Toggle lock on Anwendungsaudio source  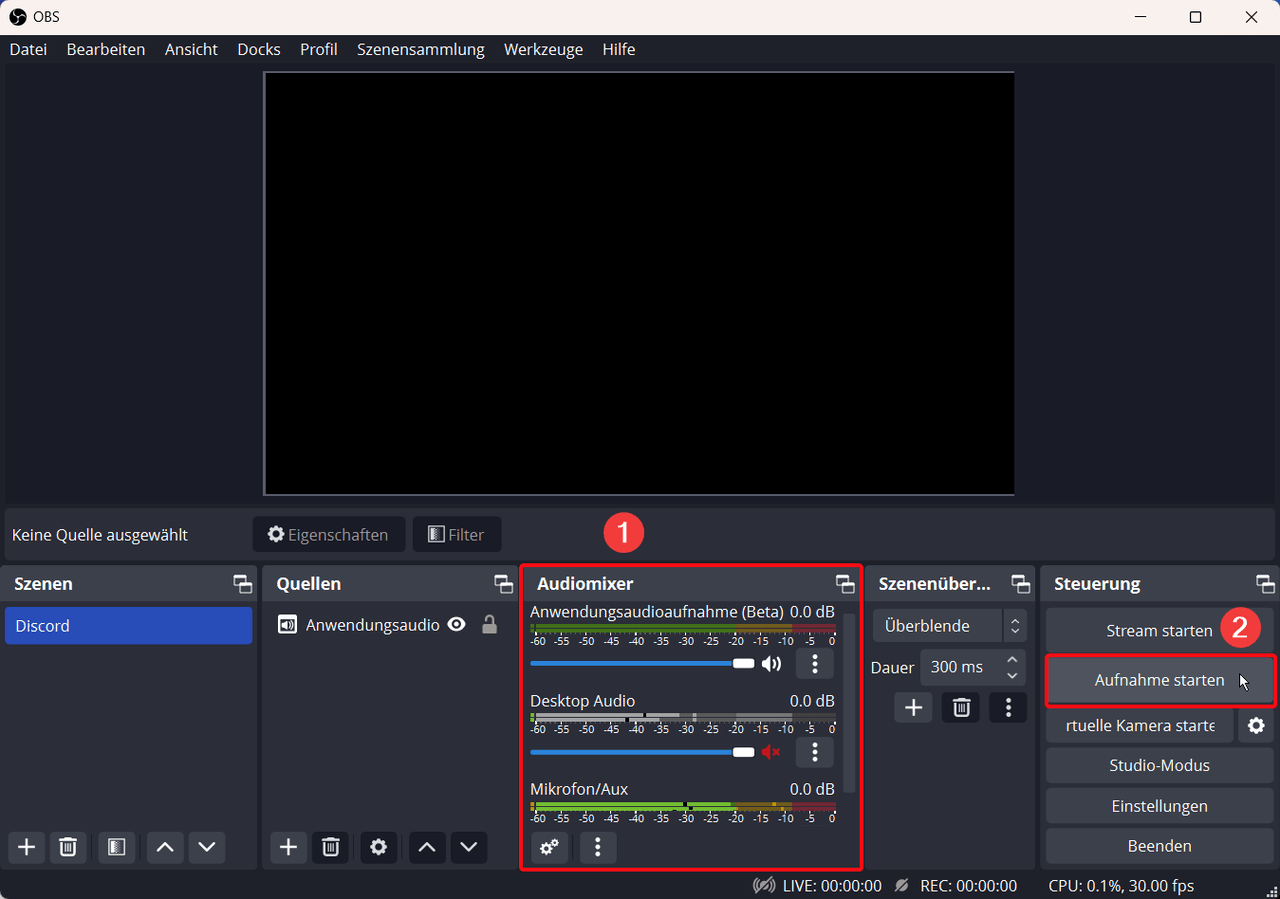click(489, 625)
